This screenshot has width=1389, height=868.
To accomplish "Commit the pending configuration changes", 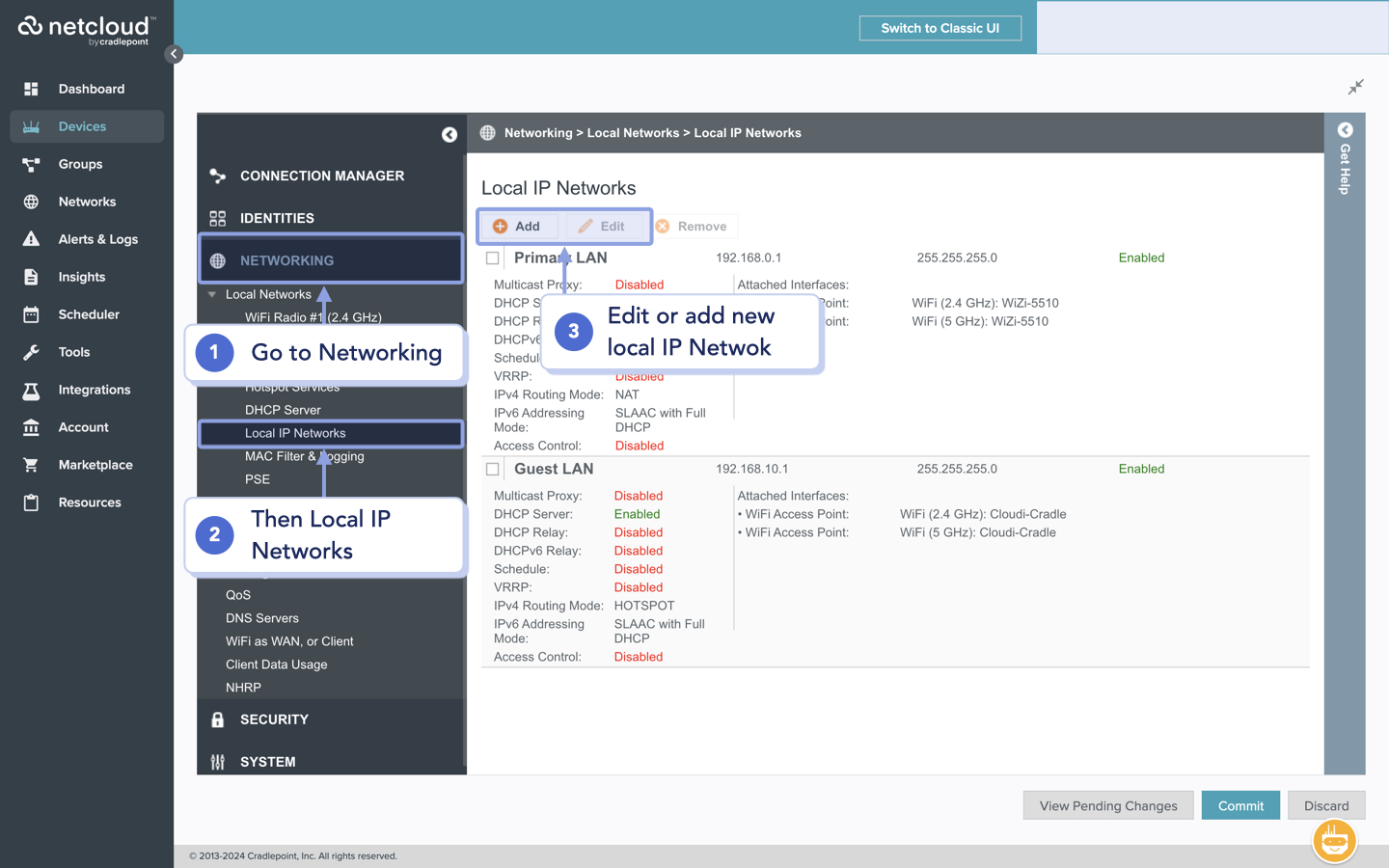I will 1240,804.
